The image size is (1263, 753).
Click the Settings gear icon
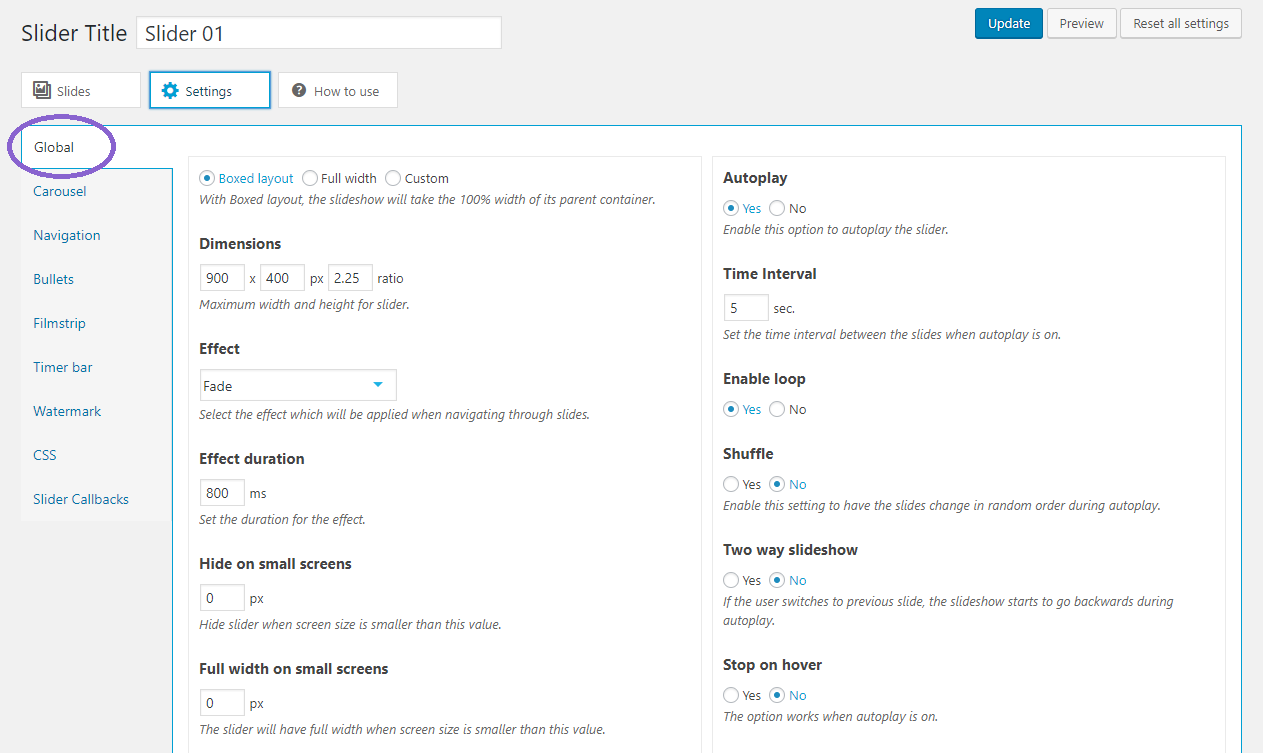click(x=170, y=90)
